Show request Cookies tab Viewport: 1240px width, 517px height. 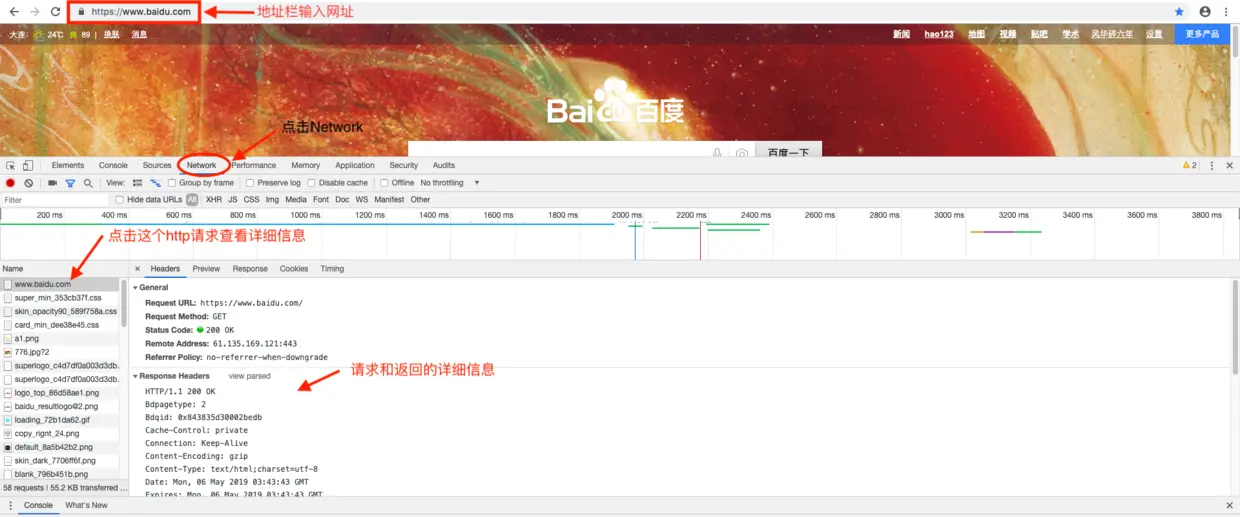294,269
